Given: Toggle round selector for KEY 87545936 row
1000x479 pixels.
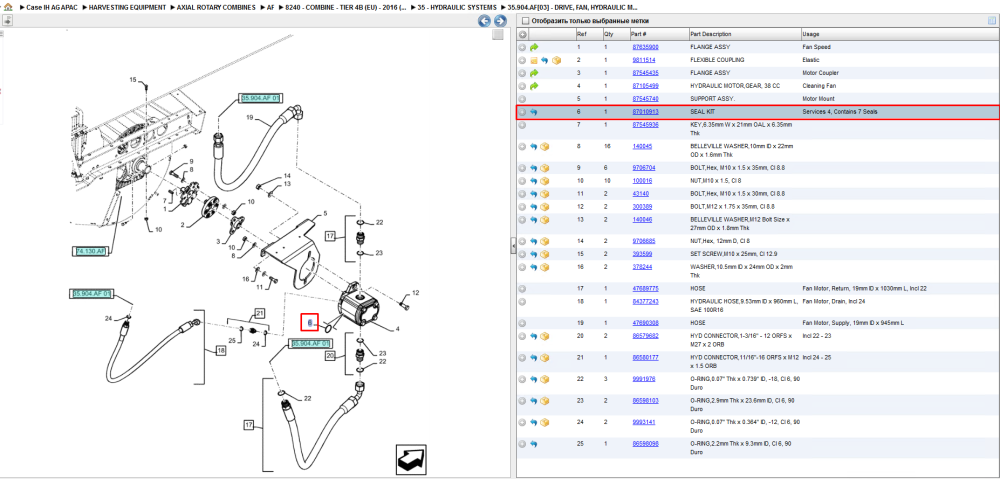Looking at the screenshot, I should click(x=522, y=125).
